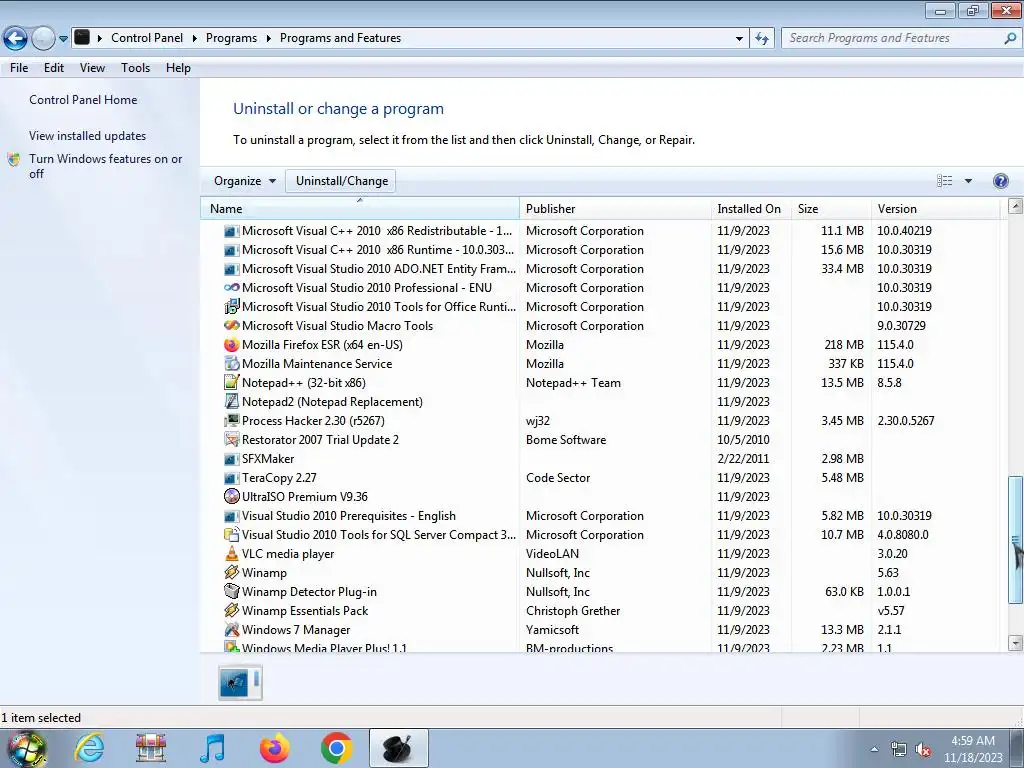Open the view options dropdown arrow
1024x768 pixels.
(x=968, y=181)
